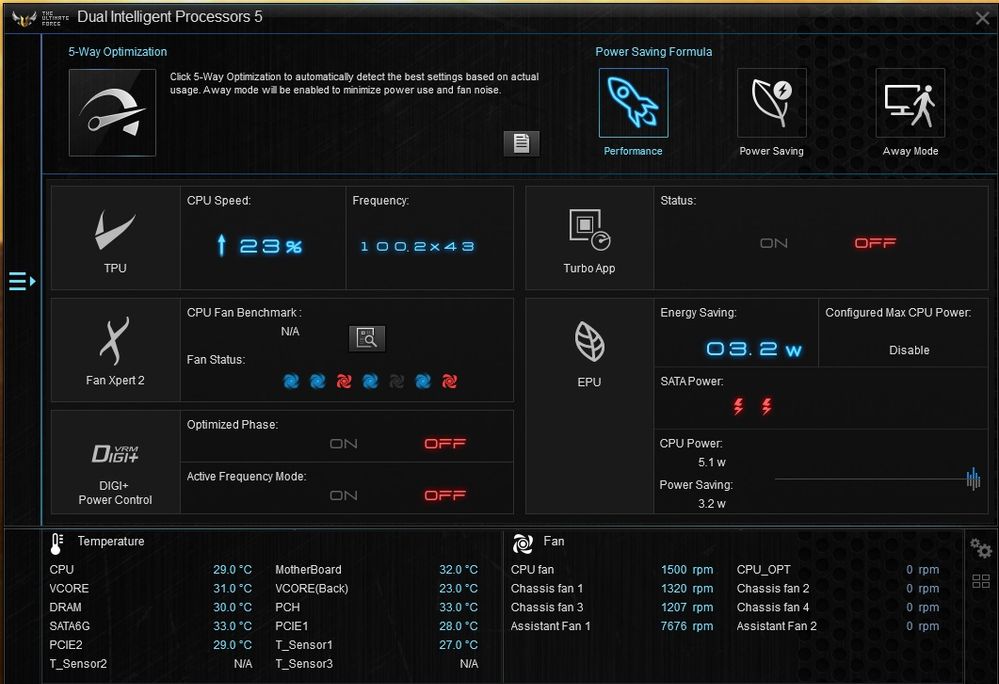Open the EPU leaf icon
This screenshot has width=999, height=684.
(589, 341)
